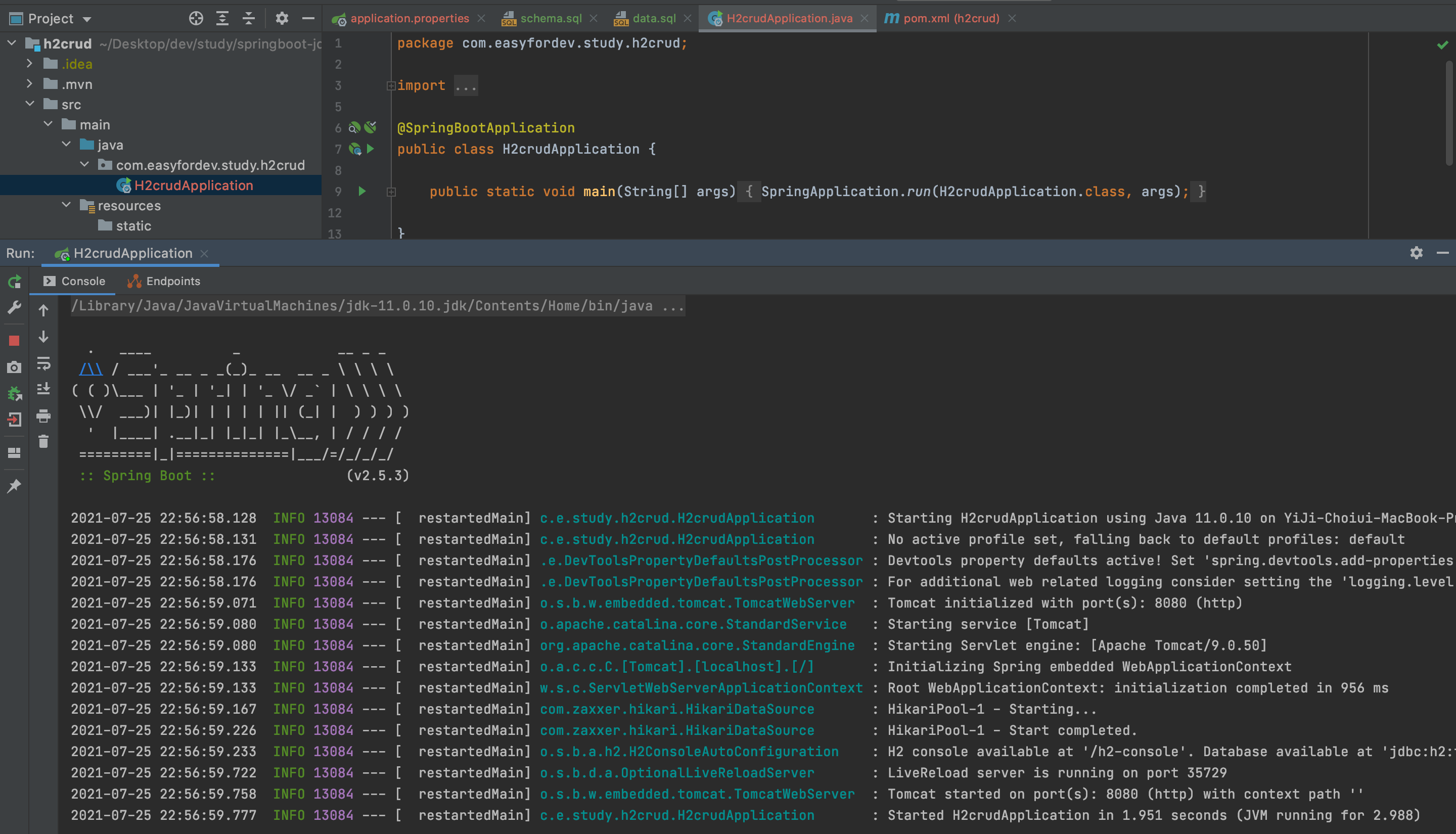Open Project panel gear settings
Viewport: 1456px width, 834px height.
(281, 18)
